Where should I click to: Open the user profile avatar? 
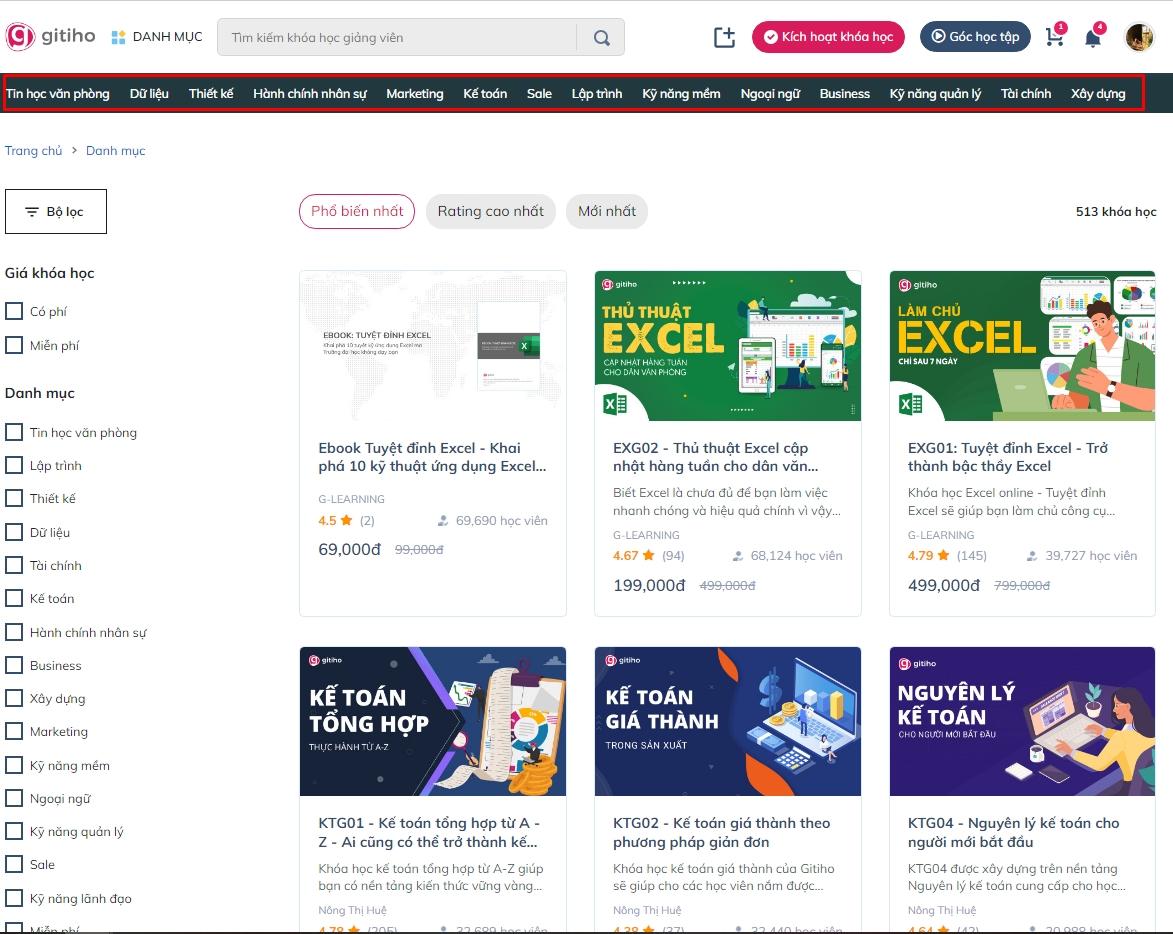(1139, 37)
